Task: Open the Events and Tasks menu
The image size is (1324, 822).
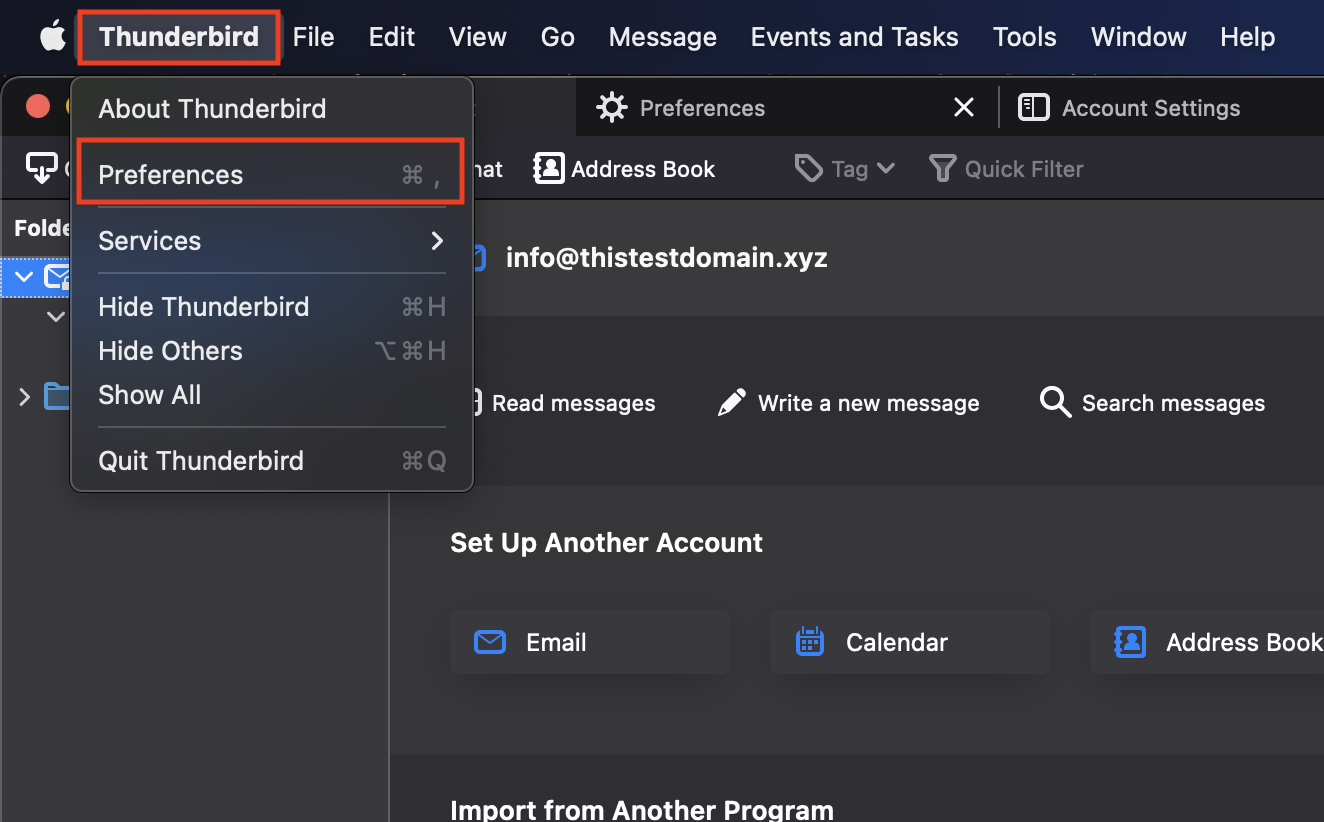Action: [854, 38]
